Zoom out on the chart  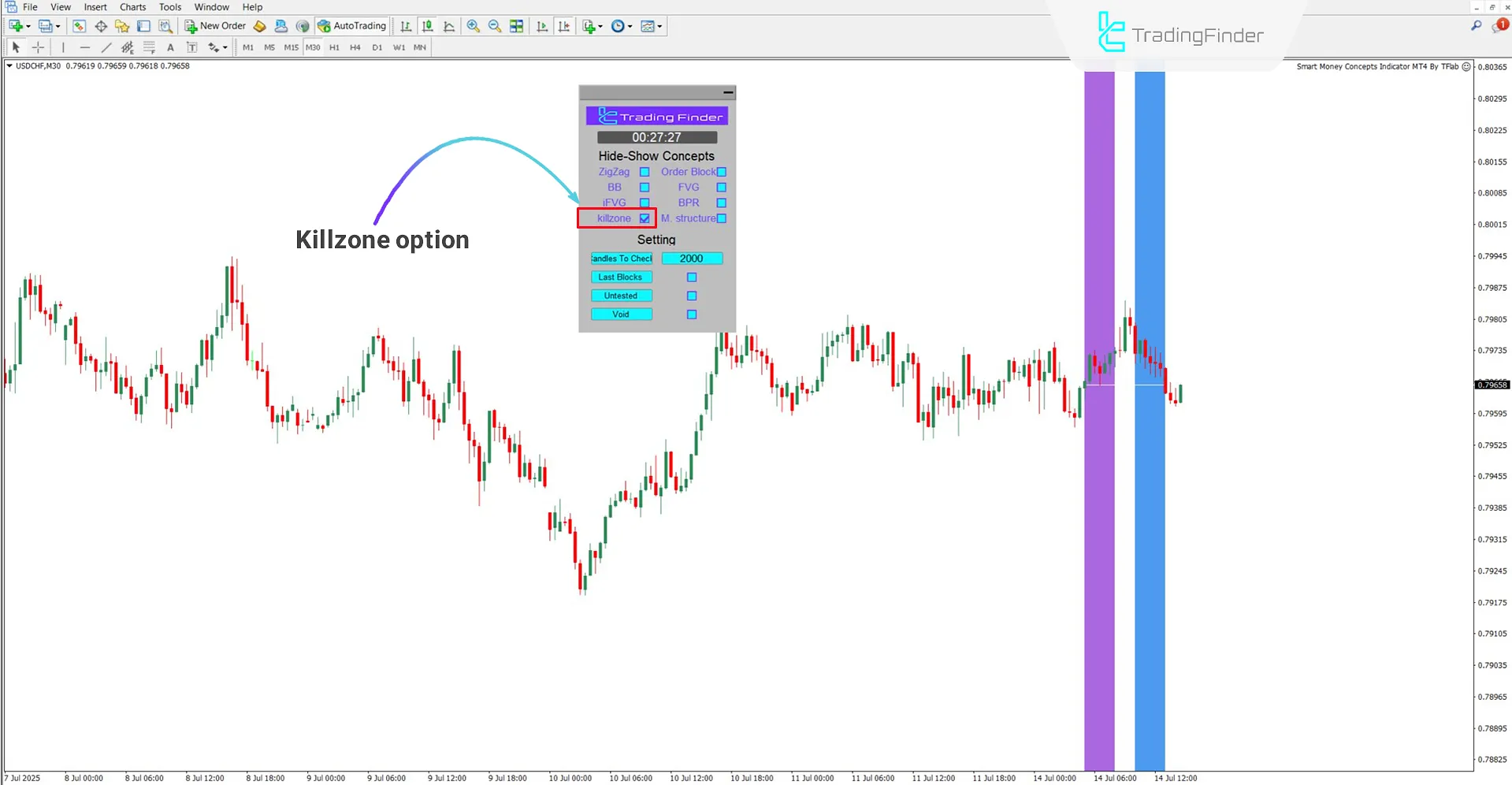point(495,26)
